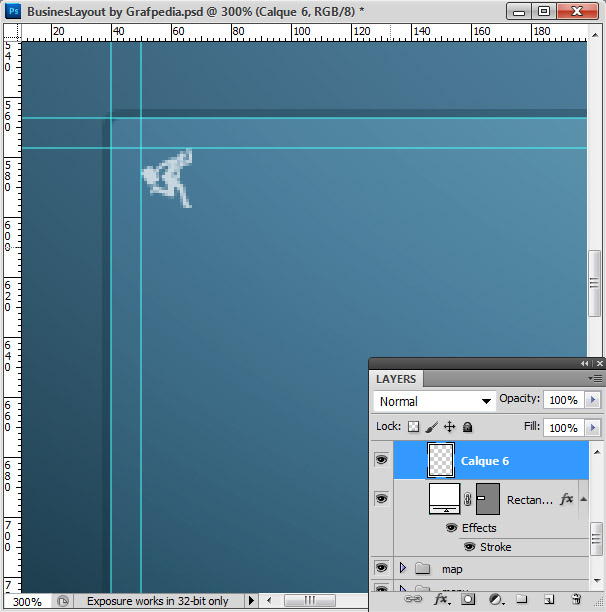
Task: Toggle visibility of Stroke effect
Action: 469,547
